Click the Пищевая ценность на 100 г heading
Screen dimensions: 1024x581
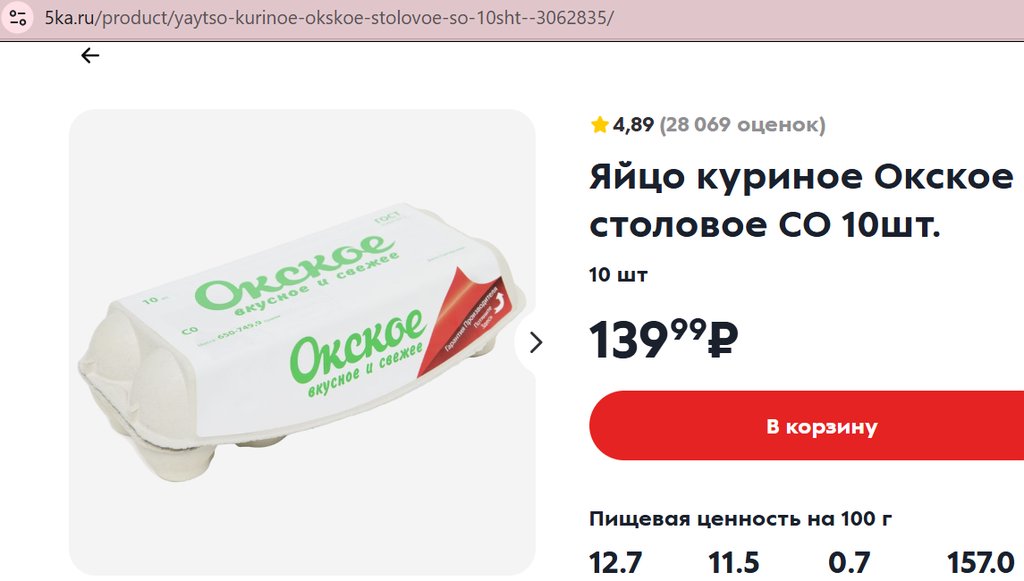click(741, 518)
